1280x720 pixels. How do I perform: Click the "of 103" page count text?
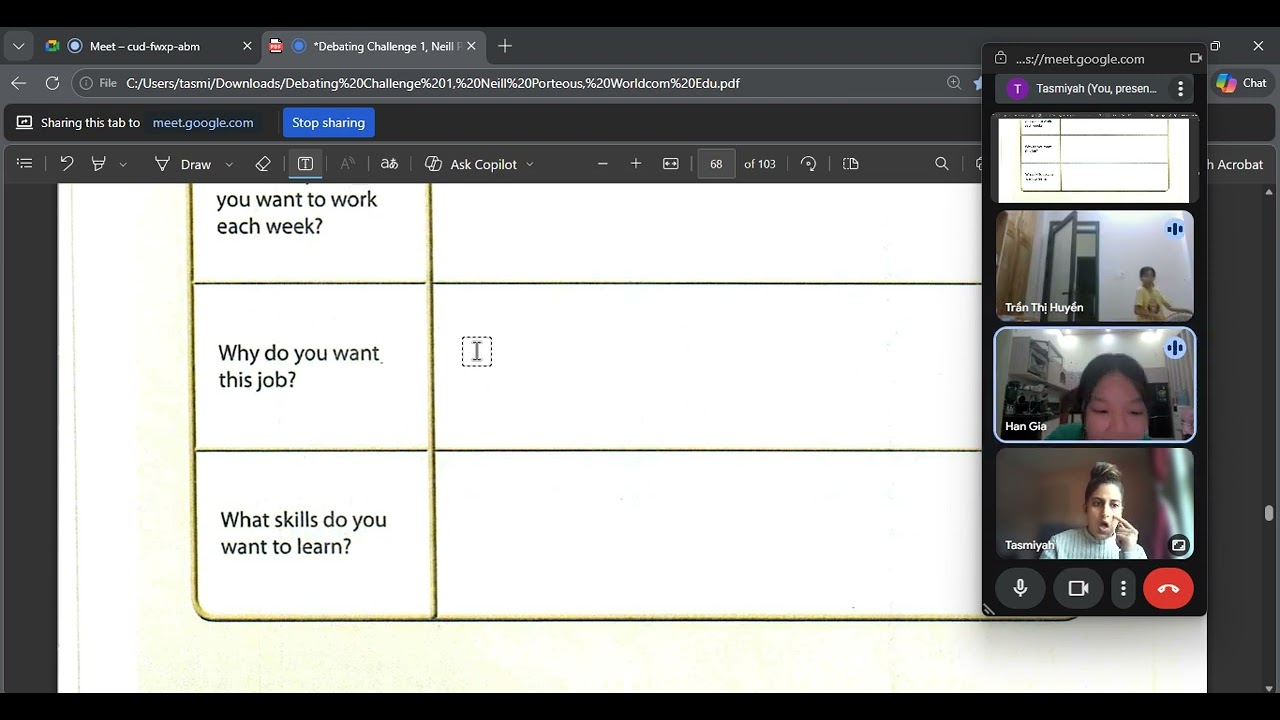(x=760, y=164)
